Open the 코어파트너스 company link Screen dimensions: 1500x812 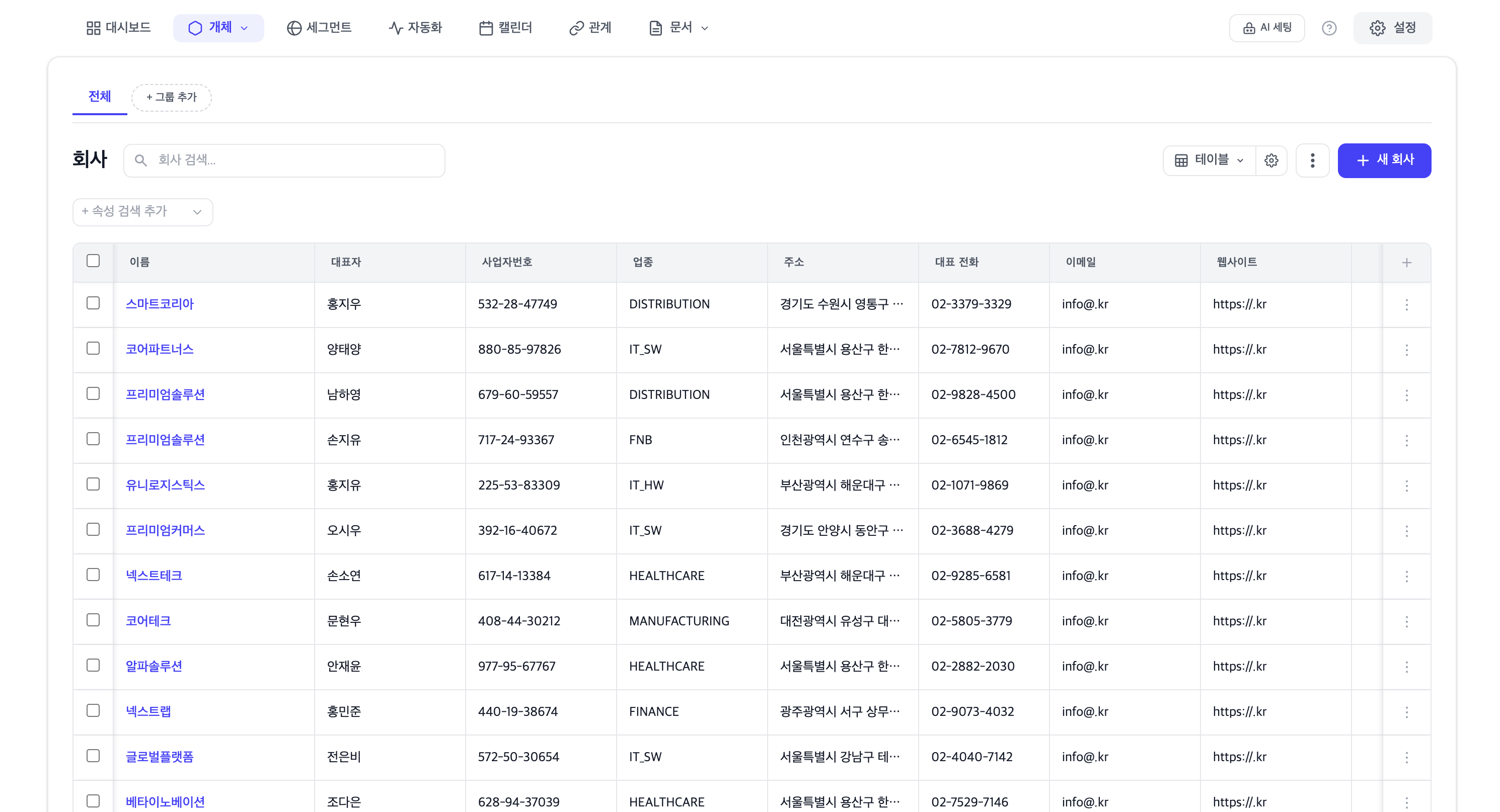[x=160, y=349]
